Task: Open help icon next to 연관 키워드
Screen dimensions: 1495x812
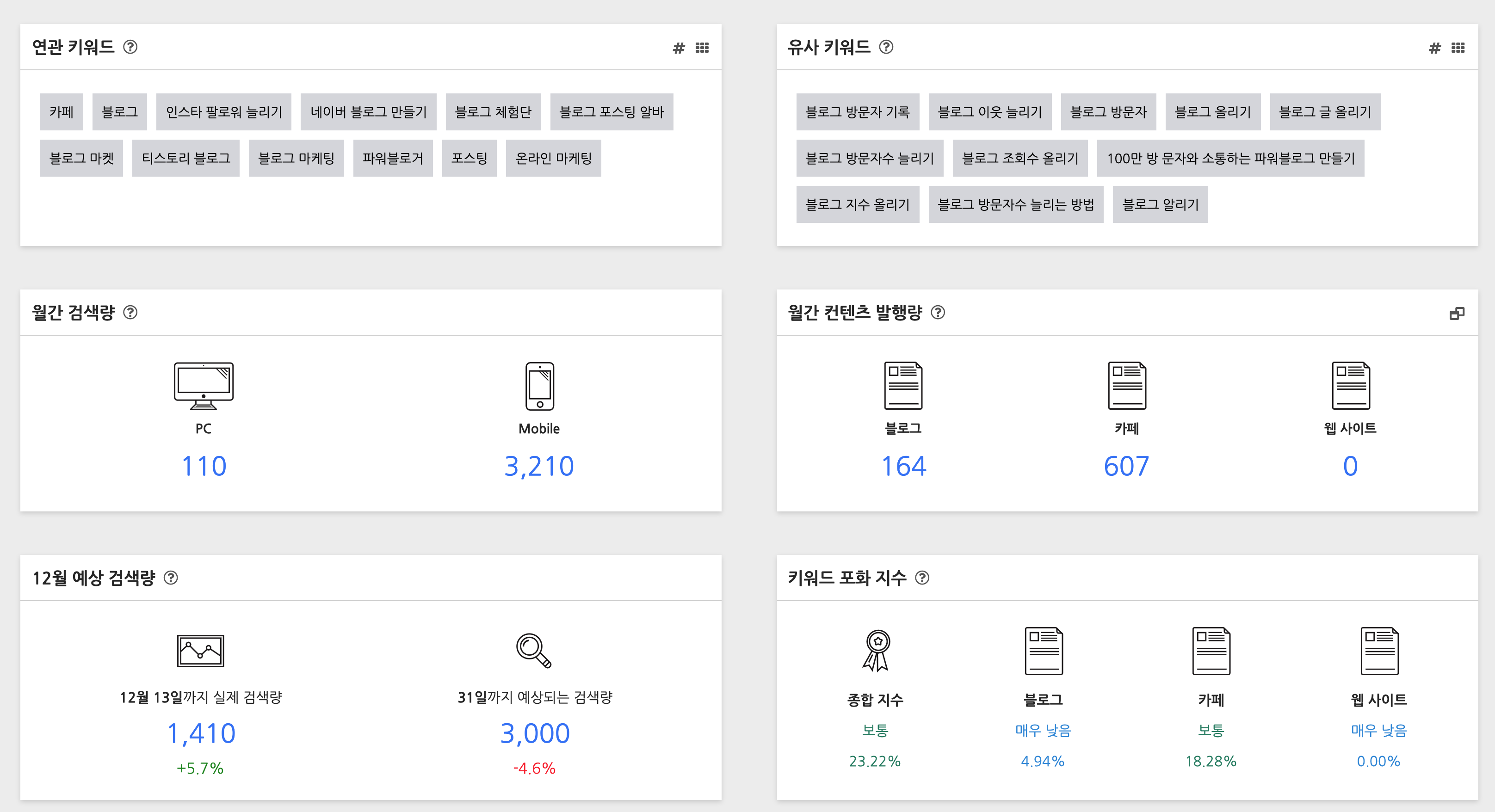Action: tap(130, 47)
